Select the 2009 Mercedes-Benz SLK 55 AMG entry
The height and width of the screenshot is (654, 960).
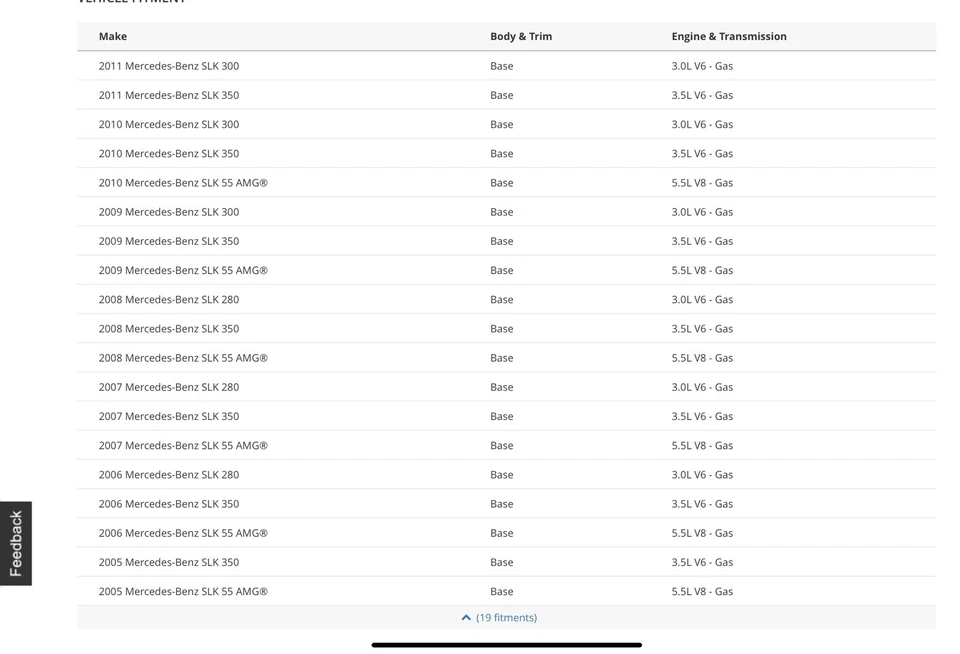click(183, 270)
